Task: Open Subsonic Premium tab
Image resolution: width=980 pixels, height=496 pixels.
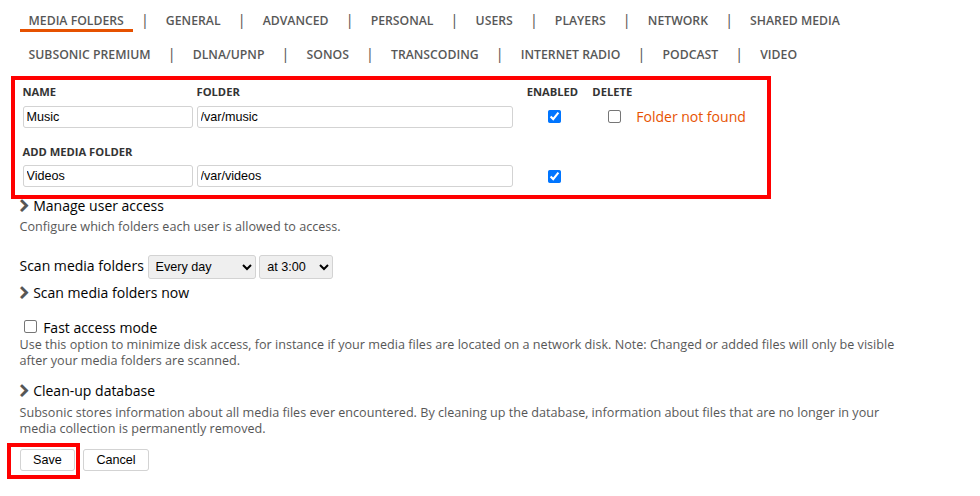Action: (x=89, y=54)
